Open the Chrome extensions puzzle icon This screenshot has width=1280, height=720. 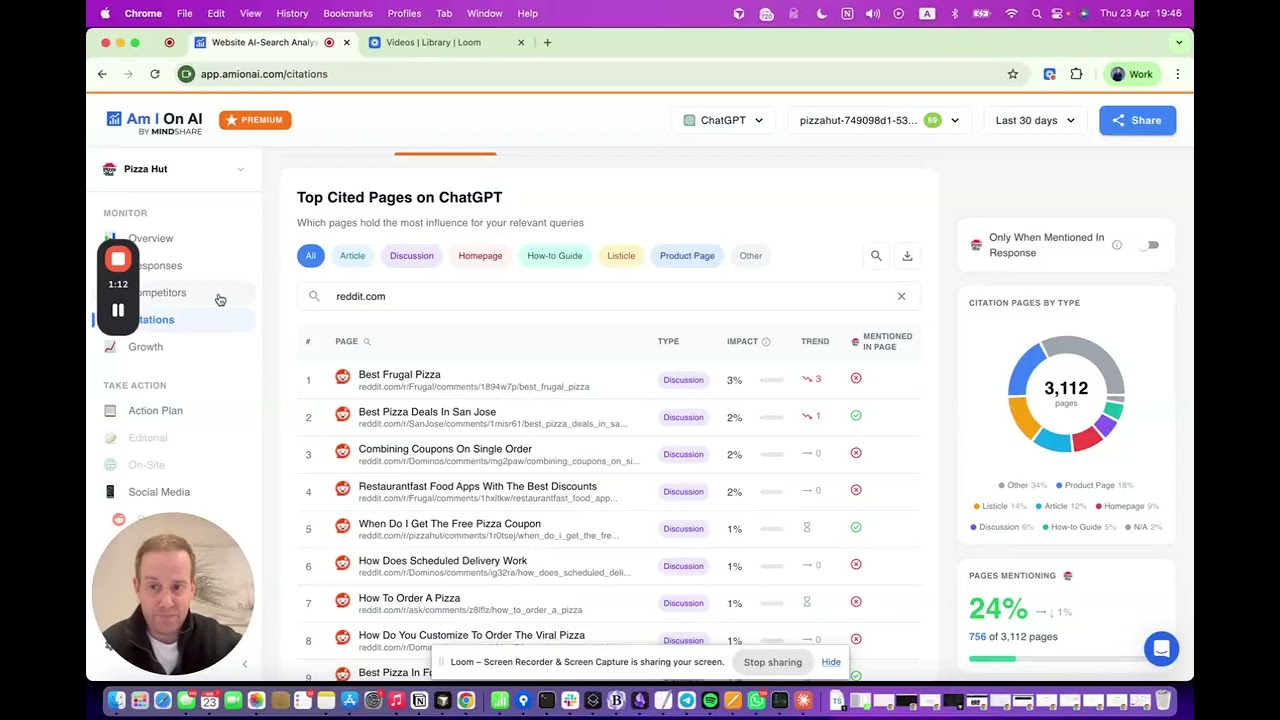(x=1077, y=74)
